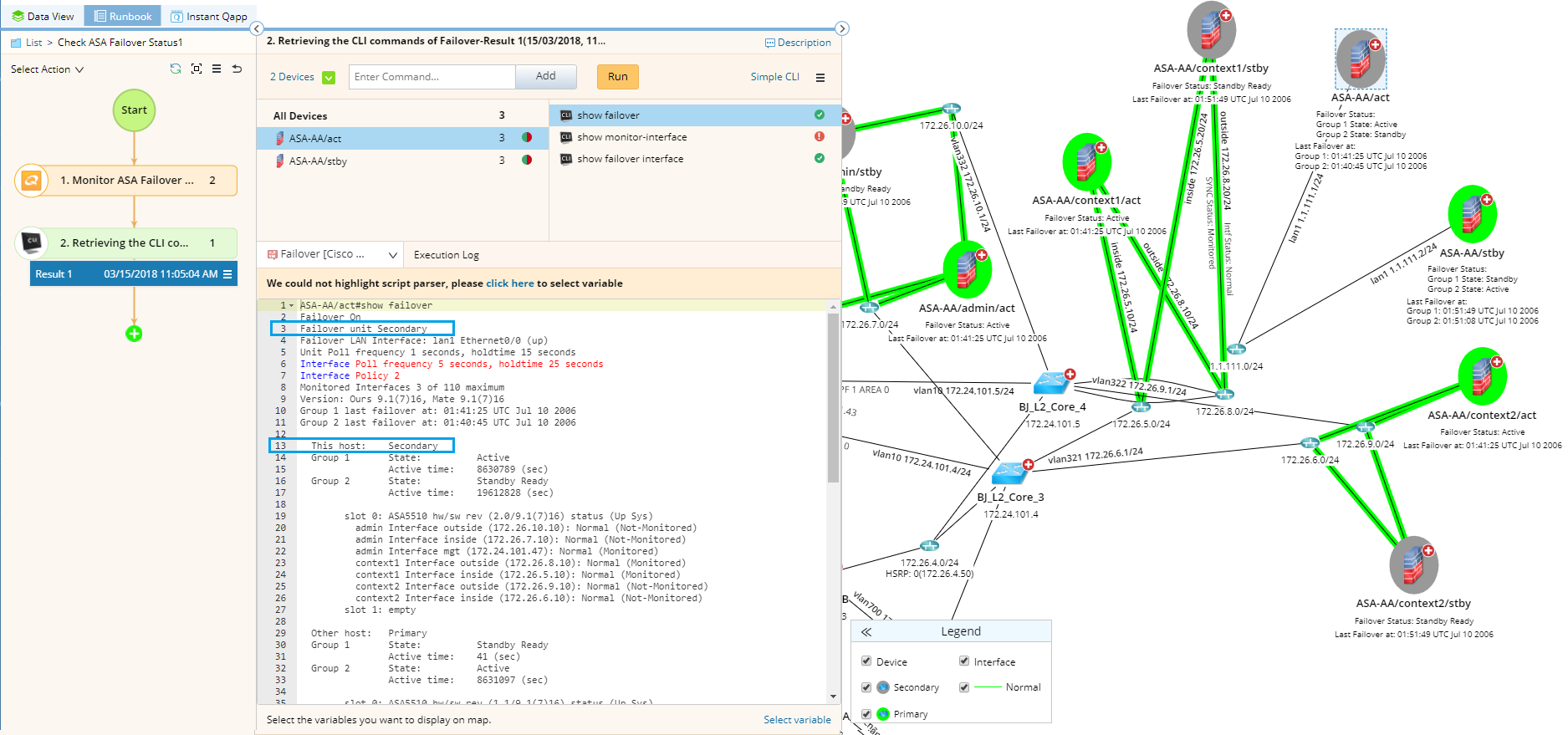Click the undo arrow icon in runbook toolbar
Image resolution: width=1568 pixels, height=735 pixels.
237,69
